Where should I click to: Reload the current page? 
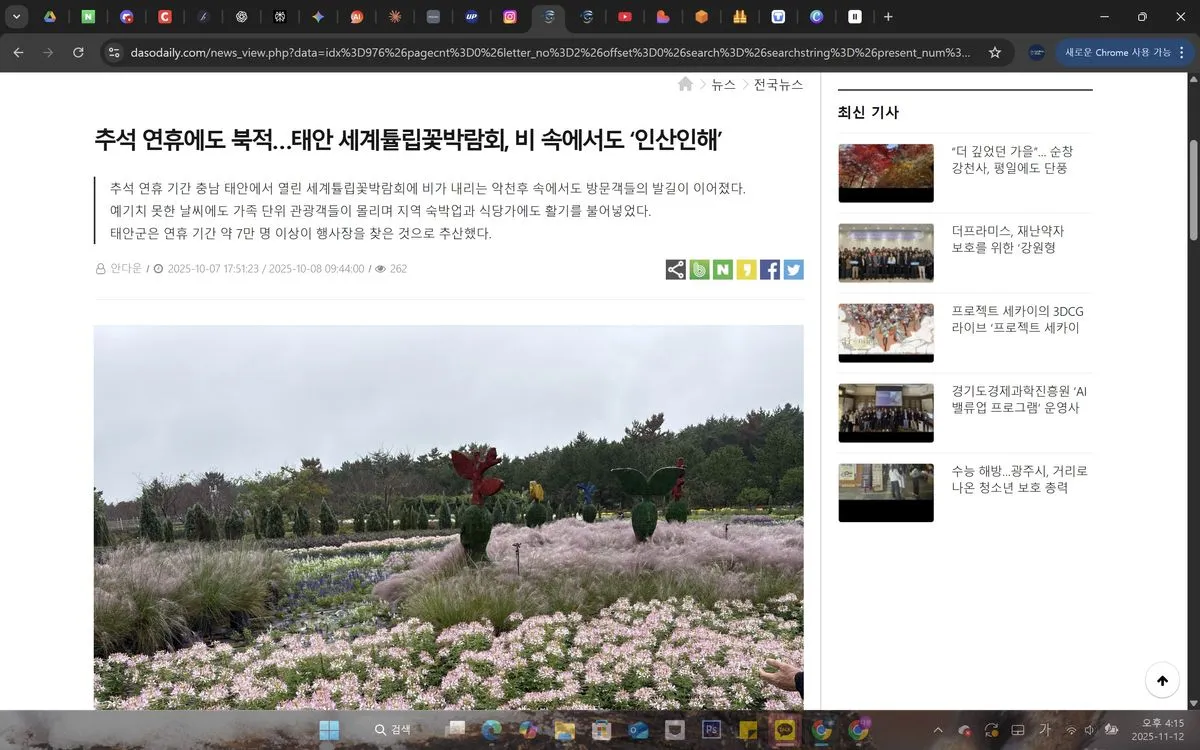pyautogui.click(x=78, y=52)
